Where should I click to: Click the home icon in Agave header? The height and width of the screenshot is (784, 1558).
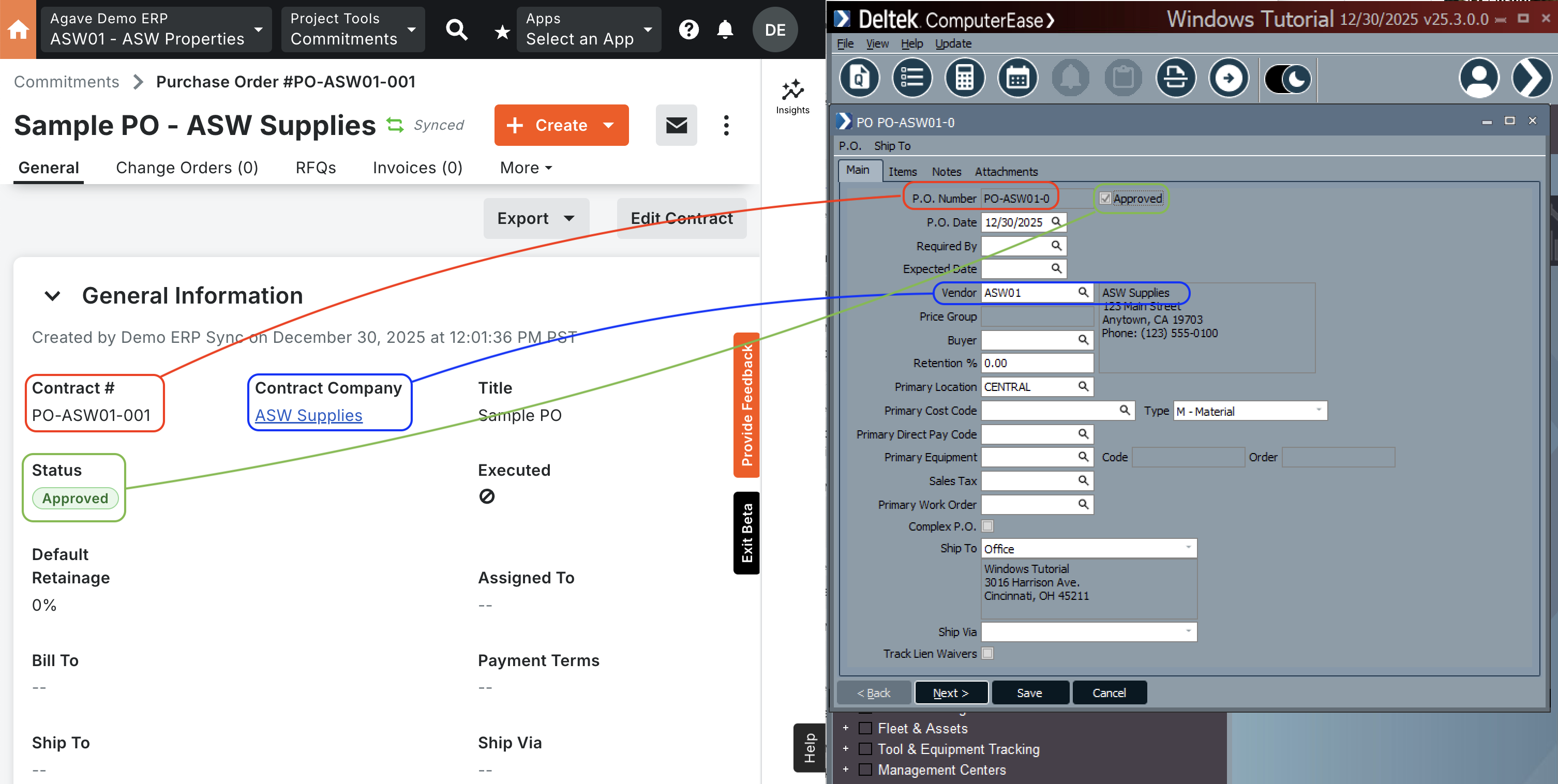[x=18, y=29]
